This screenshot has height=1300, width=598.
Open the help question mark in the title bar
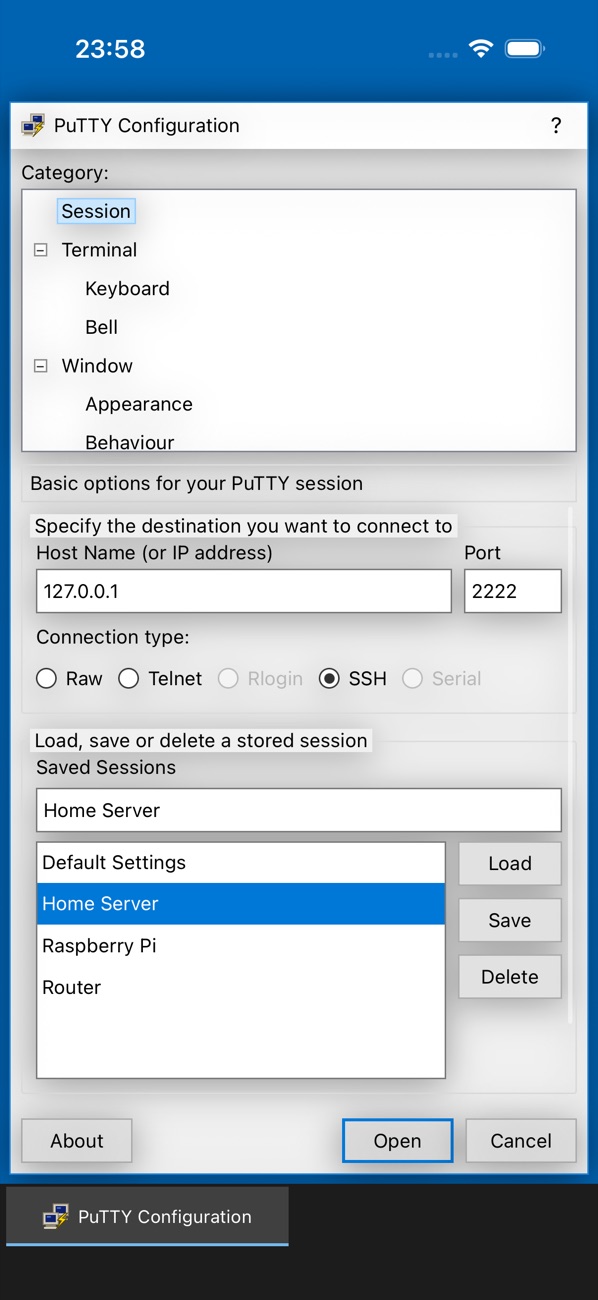pos(556,125)
